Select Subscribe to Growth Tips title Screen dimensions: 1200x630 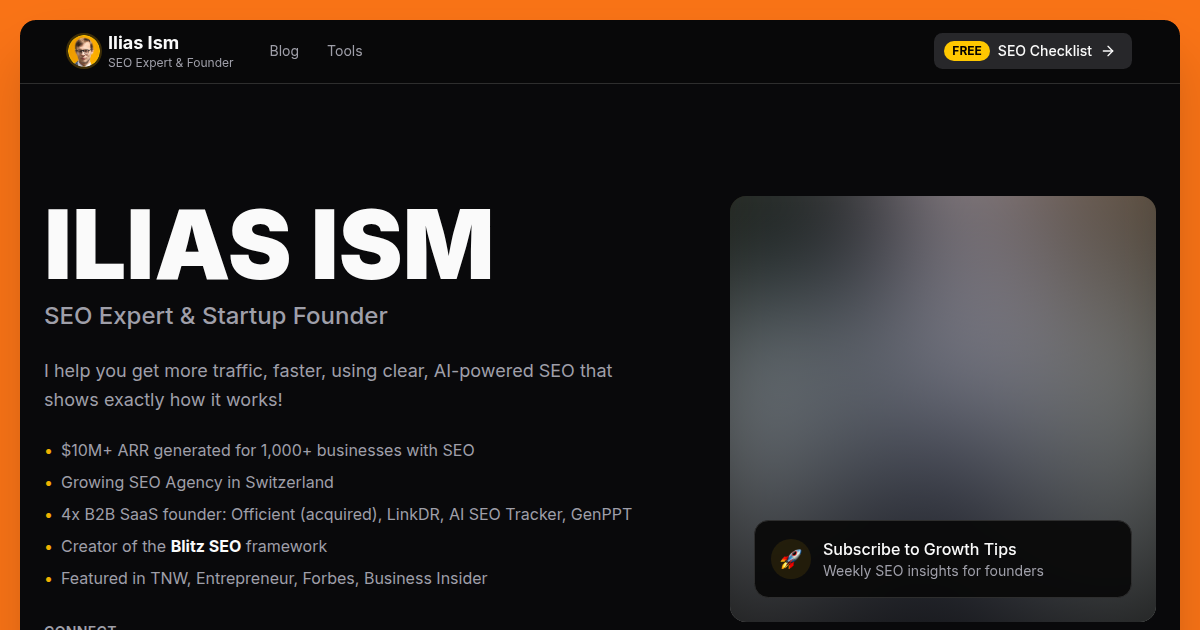coord(919,549)
